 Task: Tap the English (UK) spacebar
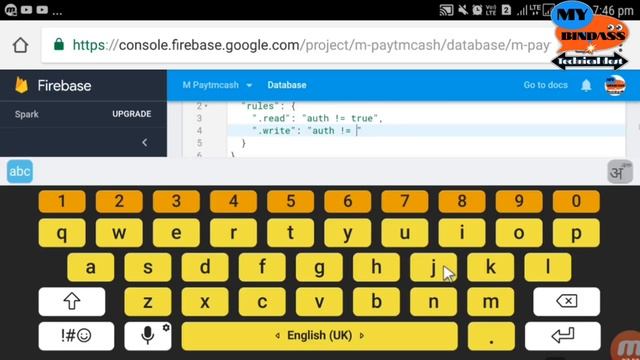click(320, 336)
